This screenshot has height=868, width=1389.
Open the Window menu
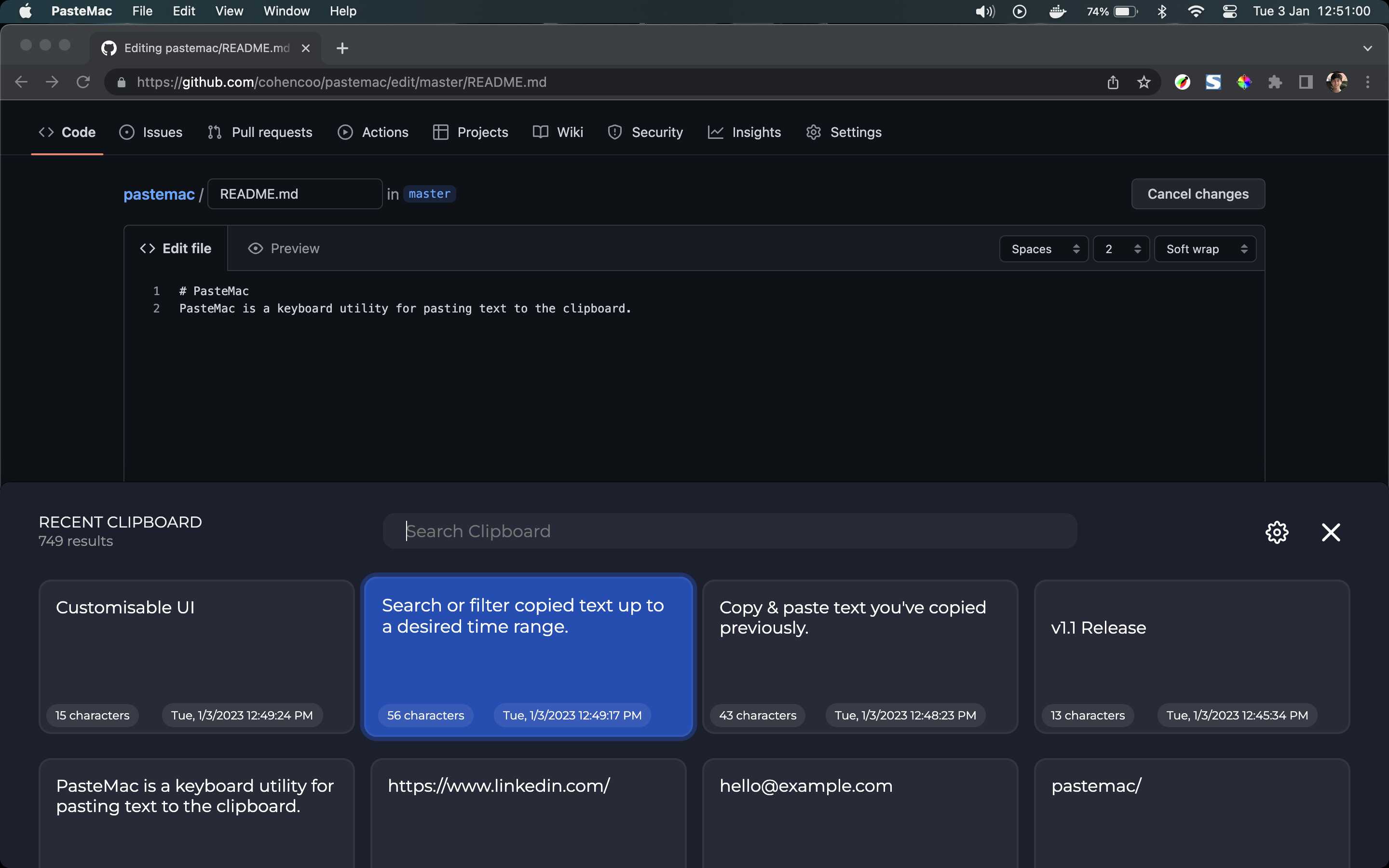[x=286, y=11]
